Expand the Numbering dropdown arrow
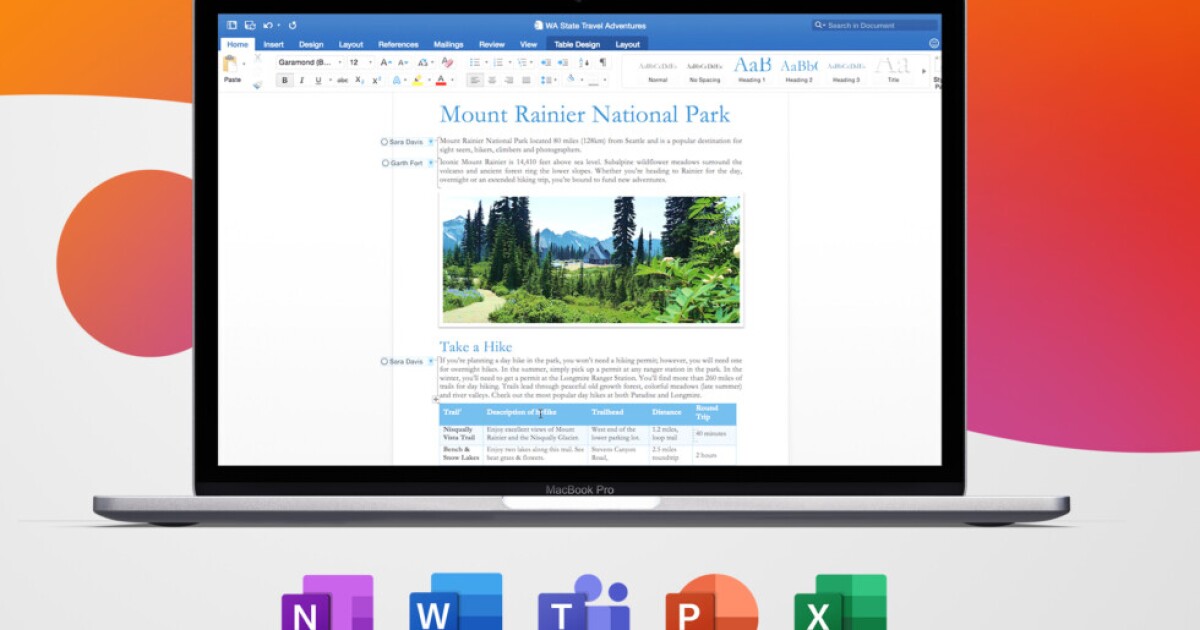This screenshot has width=1200, height=630. (x=509, y=62)
